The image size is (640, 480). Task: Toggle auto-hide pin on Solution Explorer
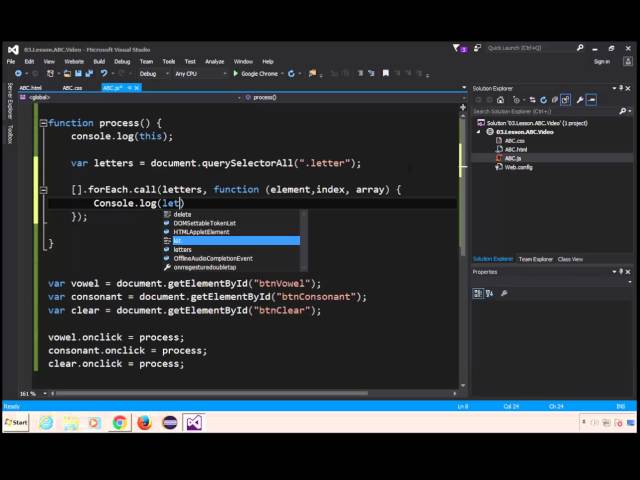click(x=621, y=88)
